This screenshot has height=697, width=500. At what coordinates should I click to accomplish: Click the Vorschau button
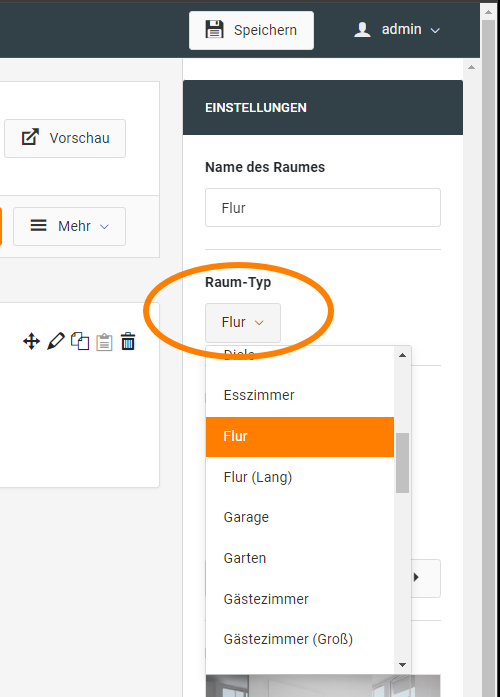point(65,138)
